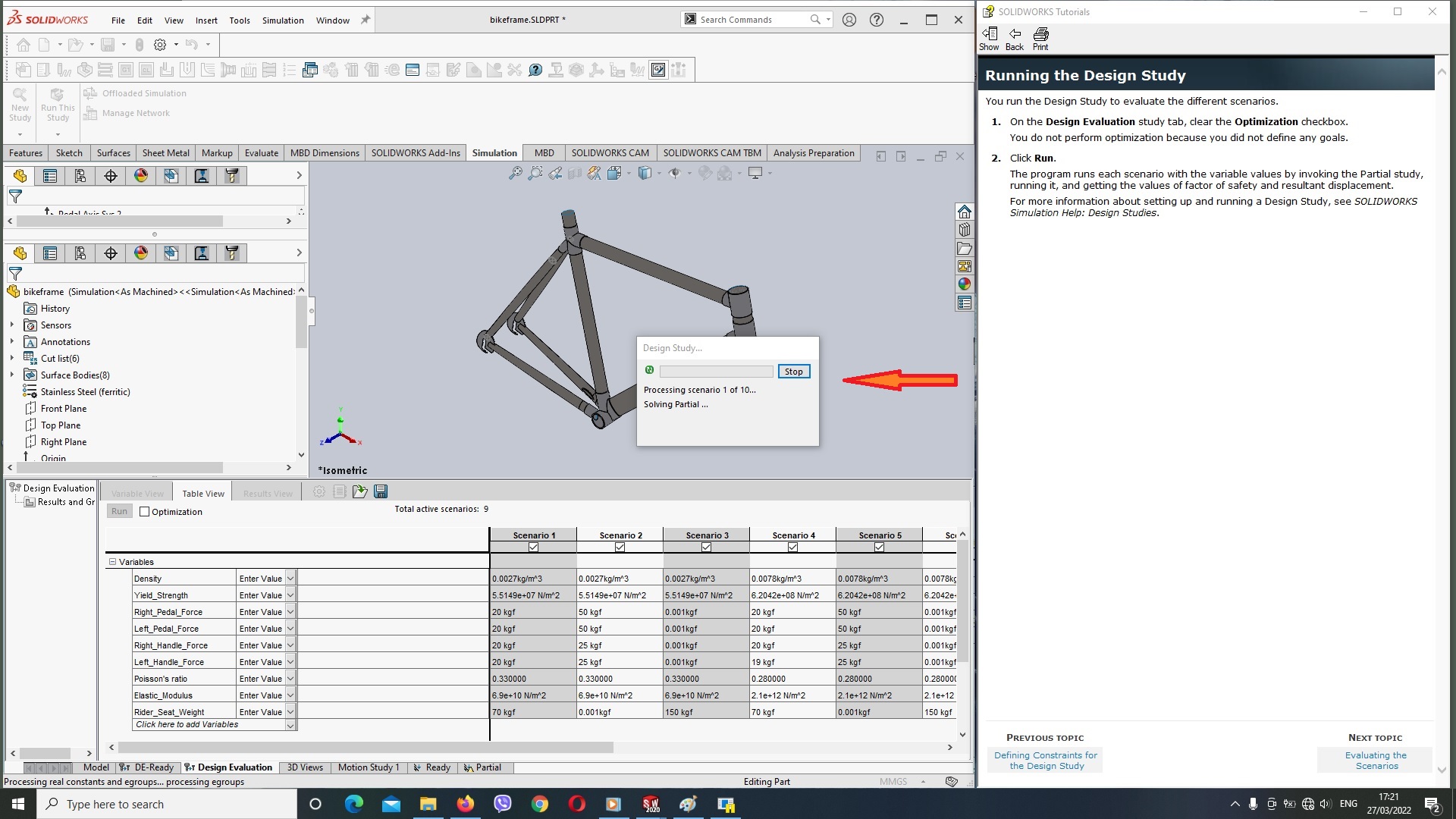The image size is (1456, 819).
Task: Click the Home icon in the quick access toolbar
Action: point(24,45)
